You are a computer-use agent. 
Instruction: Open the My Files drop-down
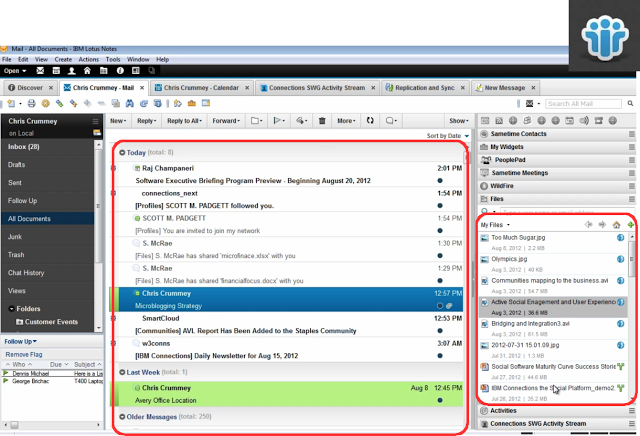(495, 225)
